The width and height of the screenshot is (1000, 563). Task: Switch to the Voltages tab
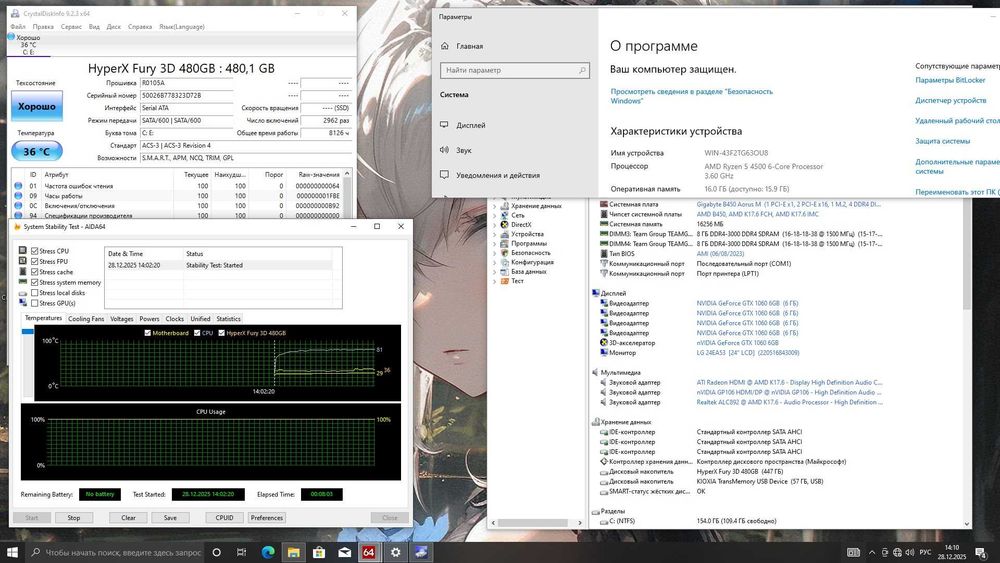click(122, 319)
